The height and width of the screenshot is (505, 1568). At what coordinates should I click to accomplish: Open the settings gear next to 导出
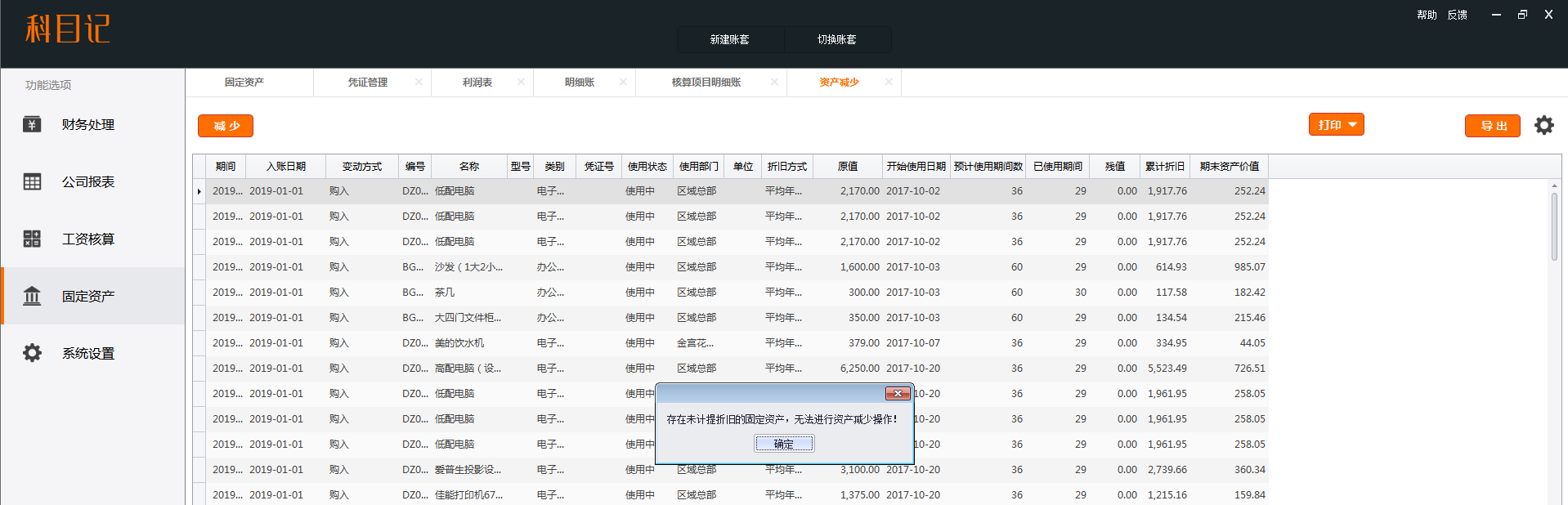pos(1543,125)
